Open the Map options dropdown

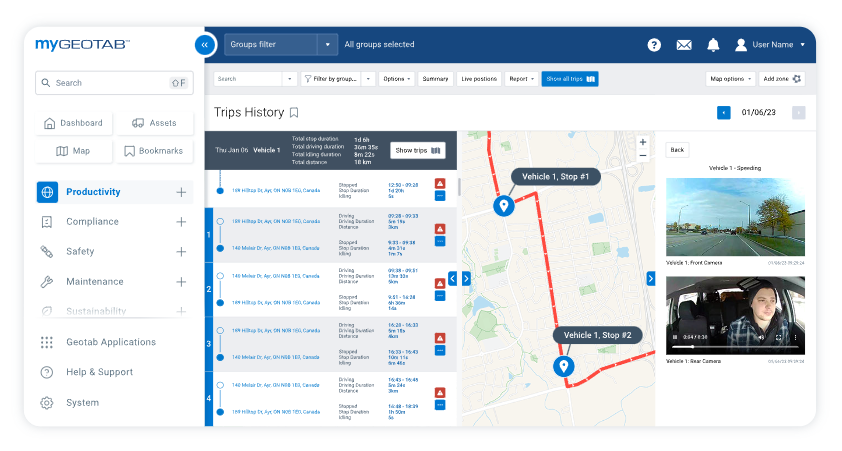click(730, 79)
